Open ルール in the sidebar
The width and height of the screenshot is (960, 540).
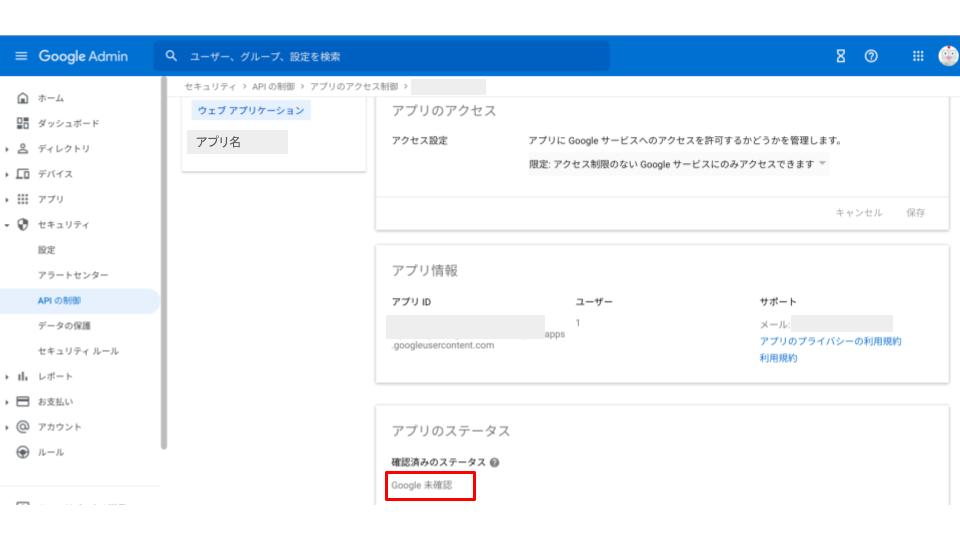51,452
